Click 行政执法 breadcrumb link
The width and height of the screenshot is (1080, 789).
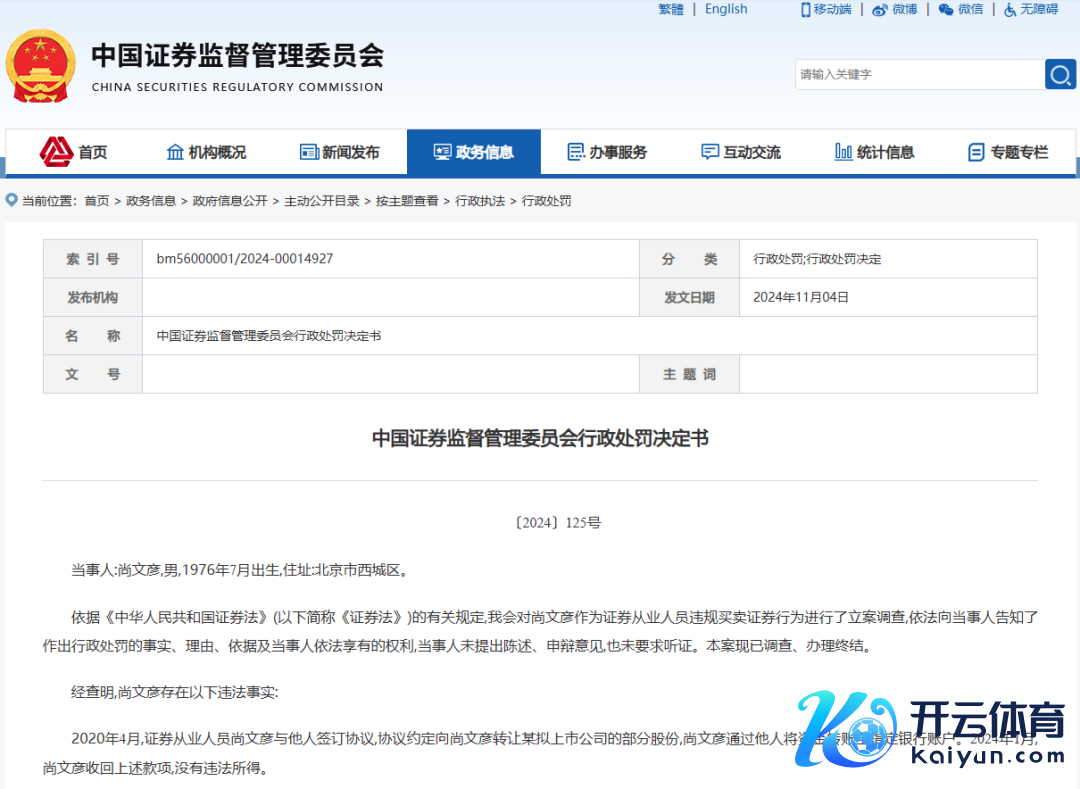tap(480, 201)
